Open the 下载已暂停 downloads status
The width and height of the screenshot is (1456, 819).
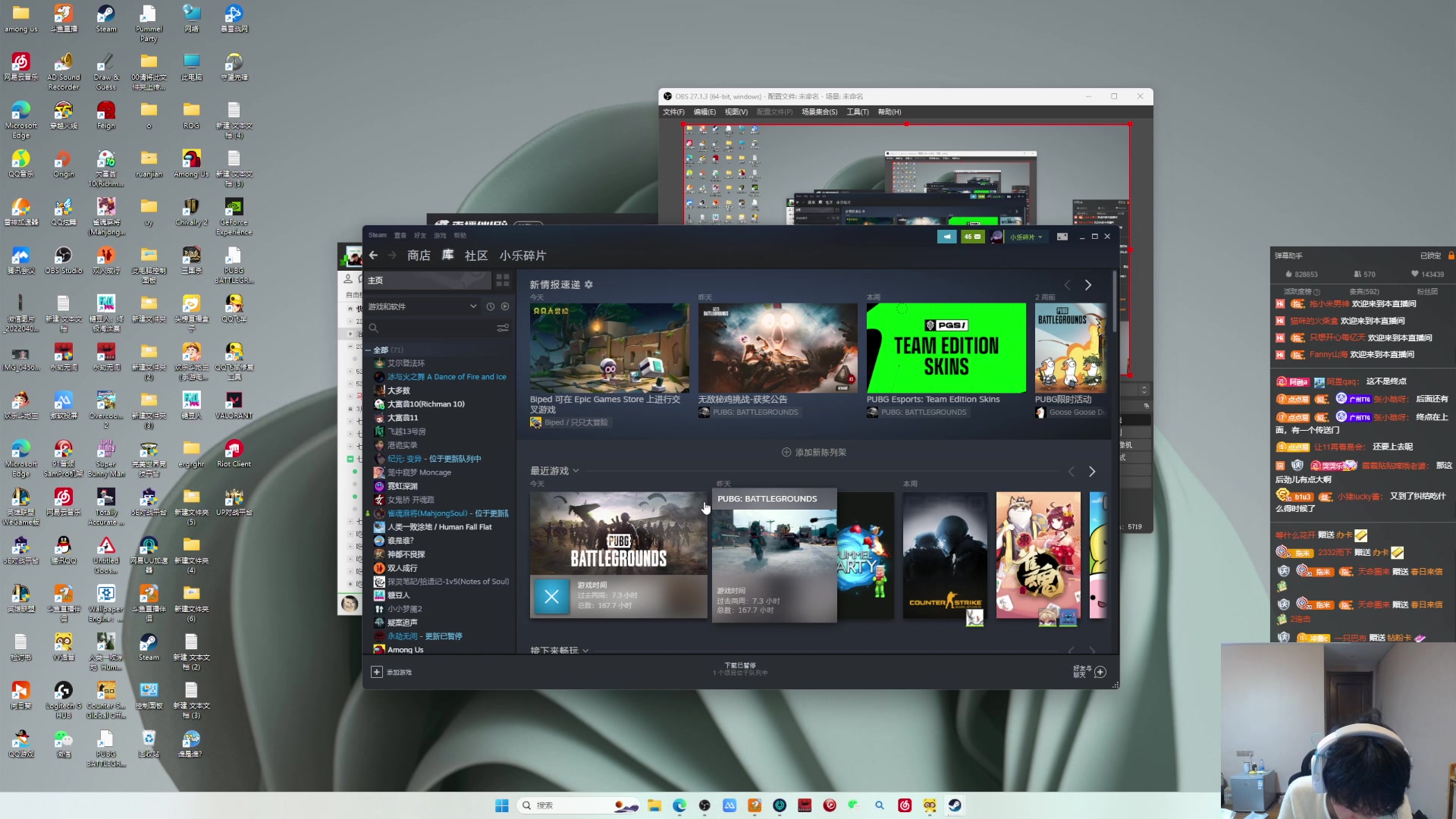(x=740, y=668)
